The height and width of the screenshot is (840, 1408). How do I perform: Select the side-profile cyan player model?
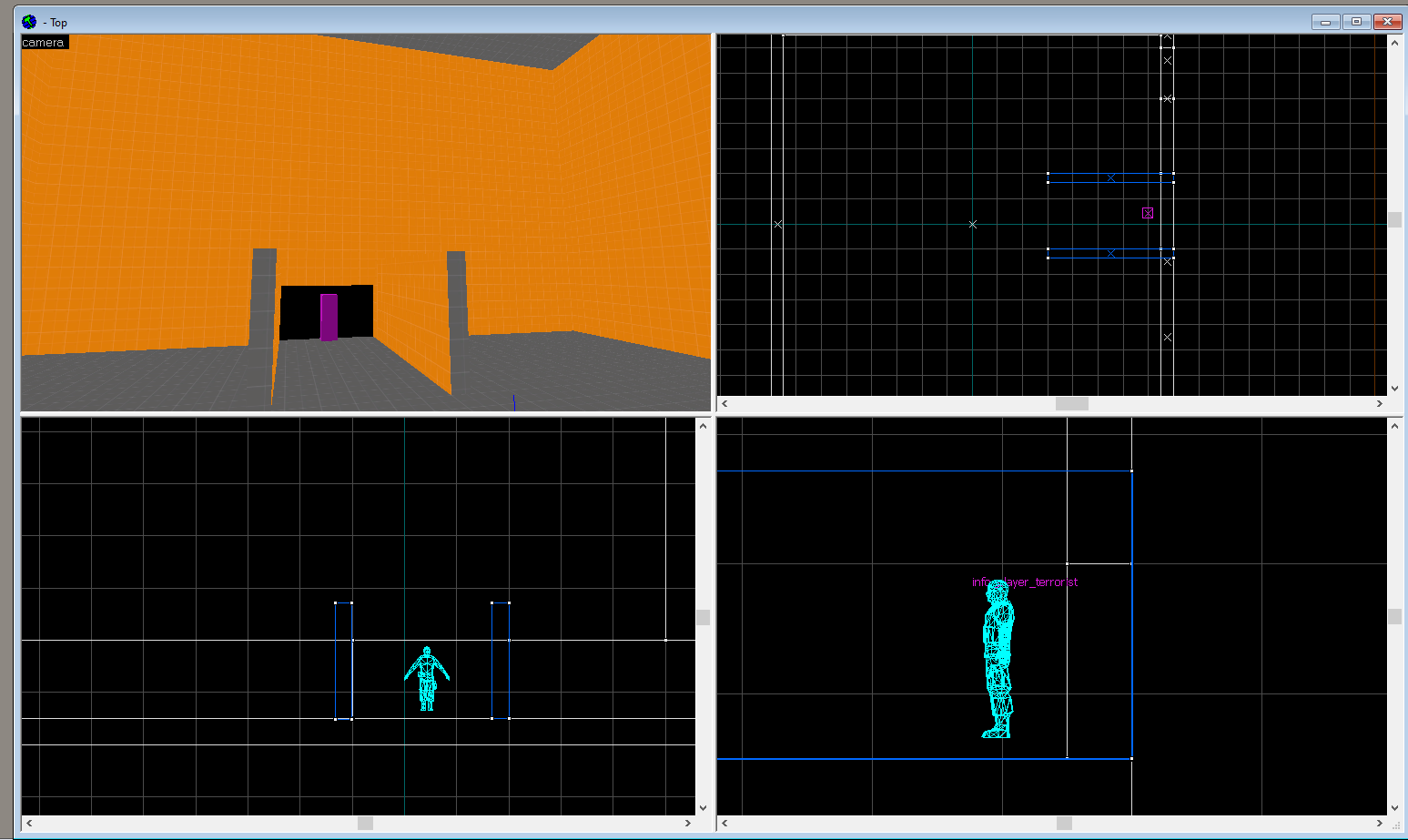[x=998, y=659]
